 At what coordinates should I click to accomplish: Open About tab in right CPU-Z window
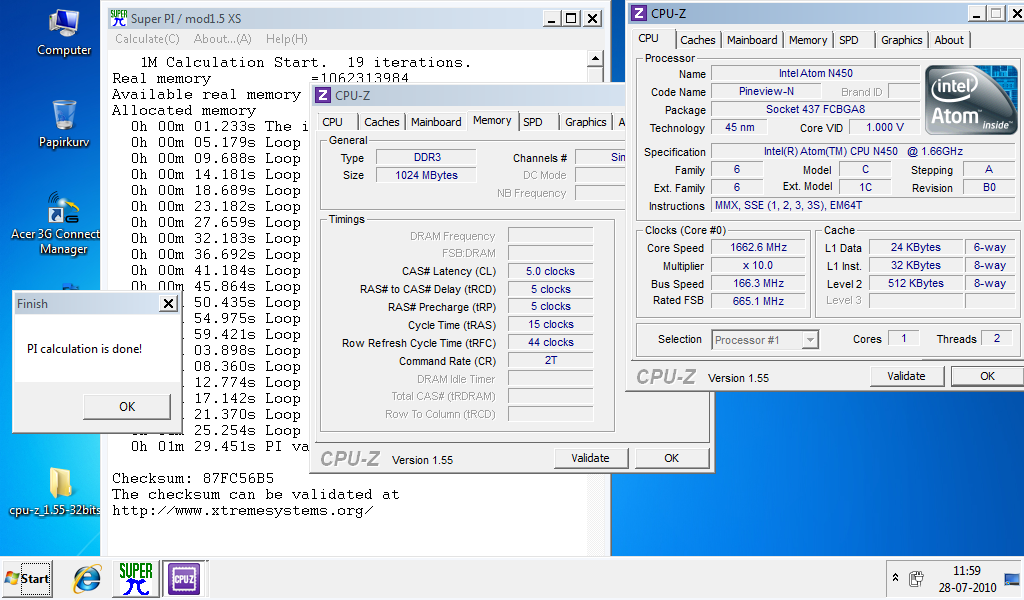click(949, 40)
